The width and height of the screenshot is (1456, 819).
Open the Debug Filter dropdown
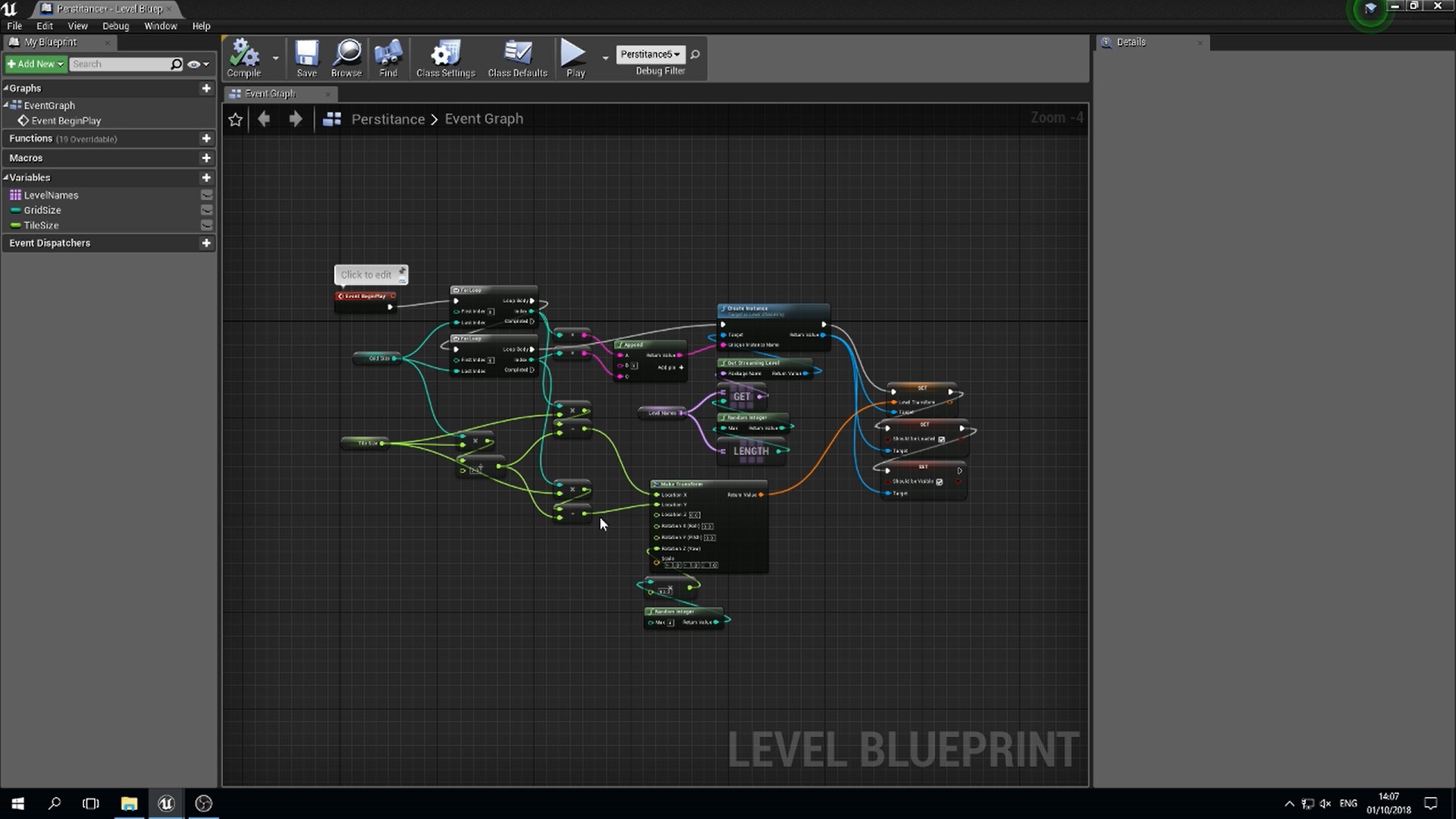(651, 54)
